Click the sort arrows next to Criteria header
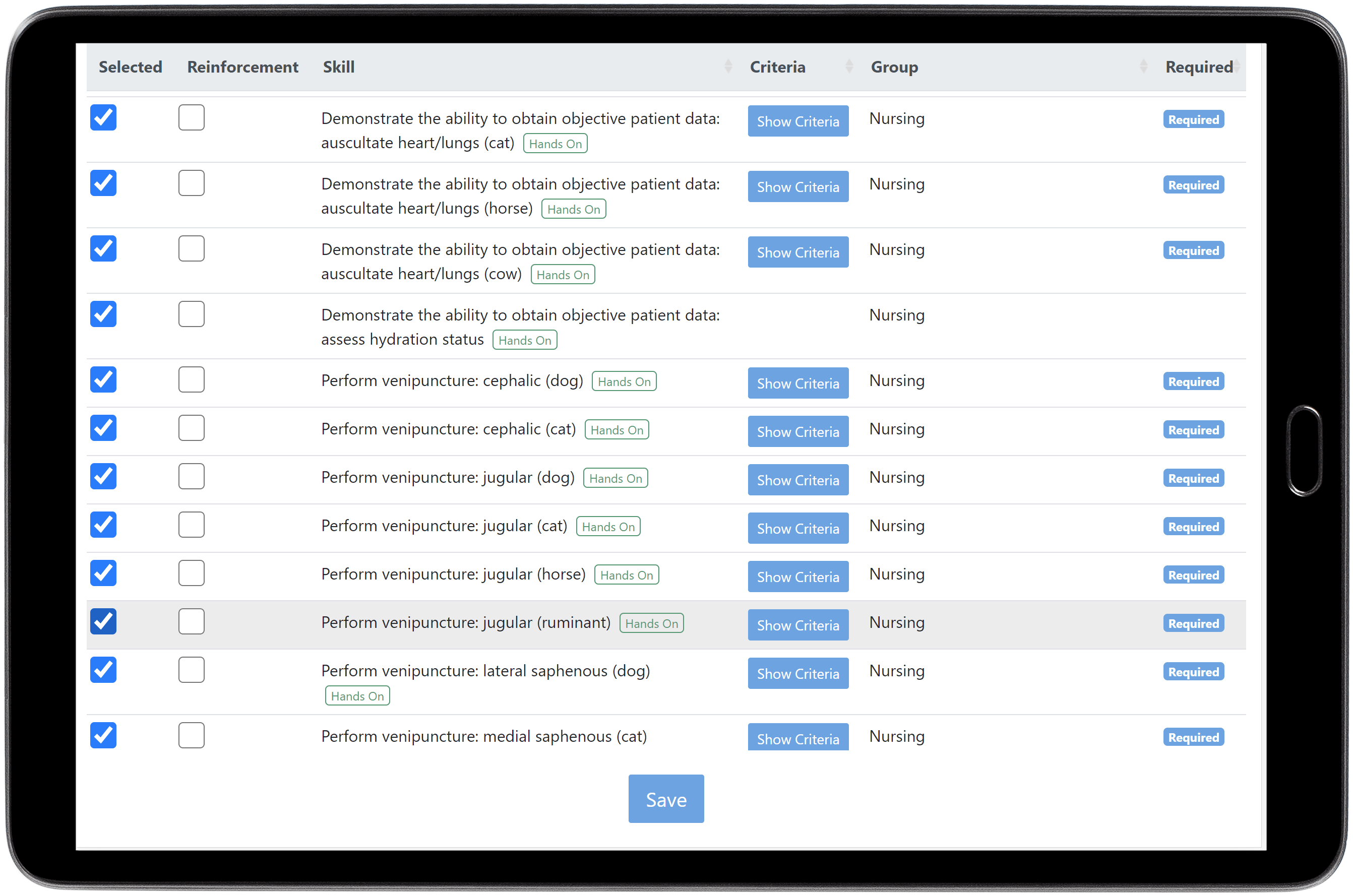Image resolution: width=1353 pixels, height=896 pixels. pyautogui.click(x=848, y=67)
